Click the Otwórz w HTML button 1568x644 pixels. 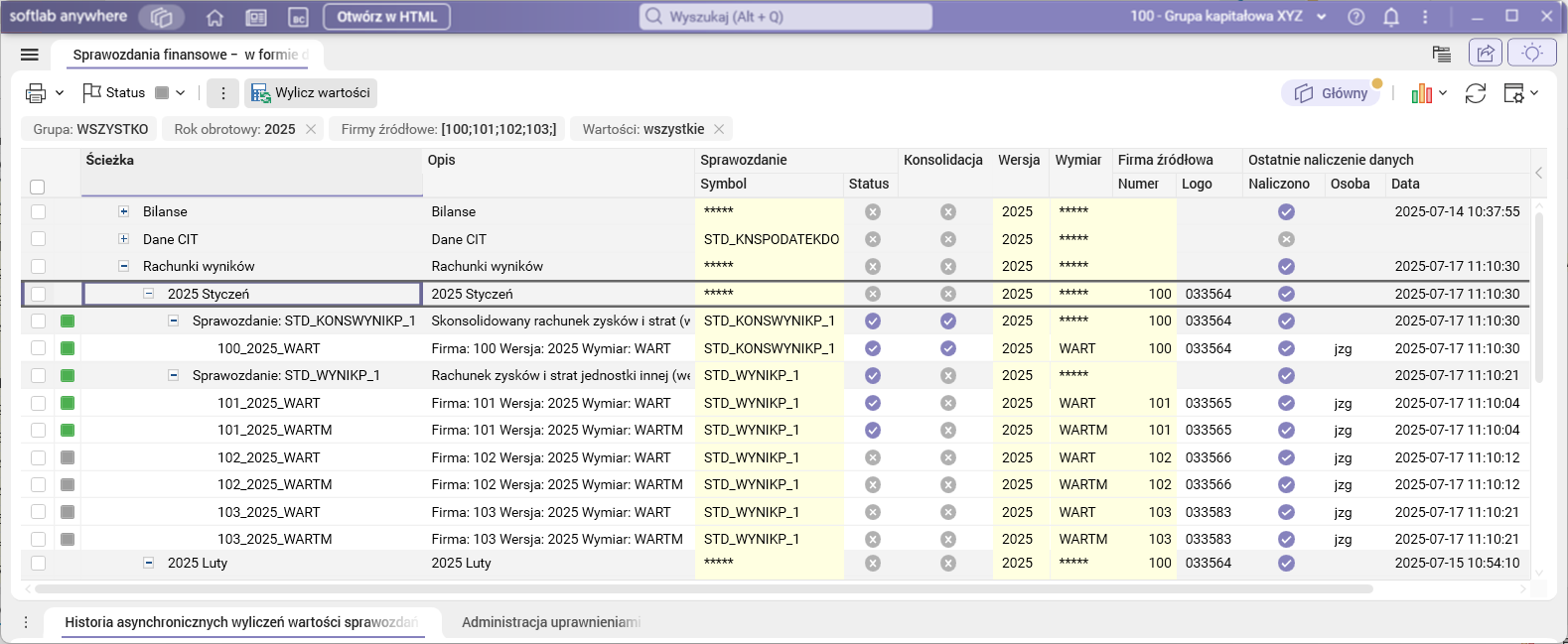click(386, 17)
